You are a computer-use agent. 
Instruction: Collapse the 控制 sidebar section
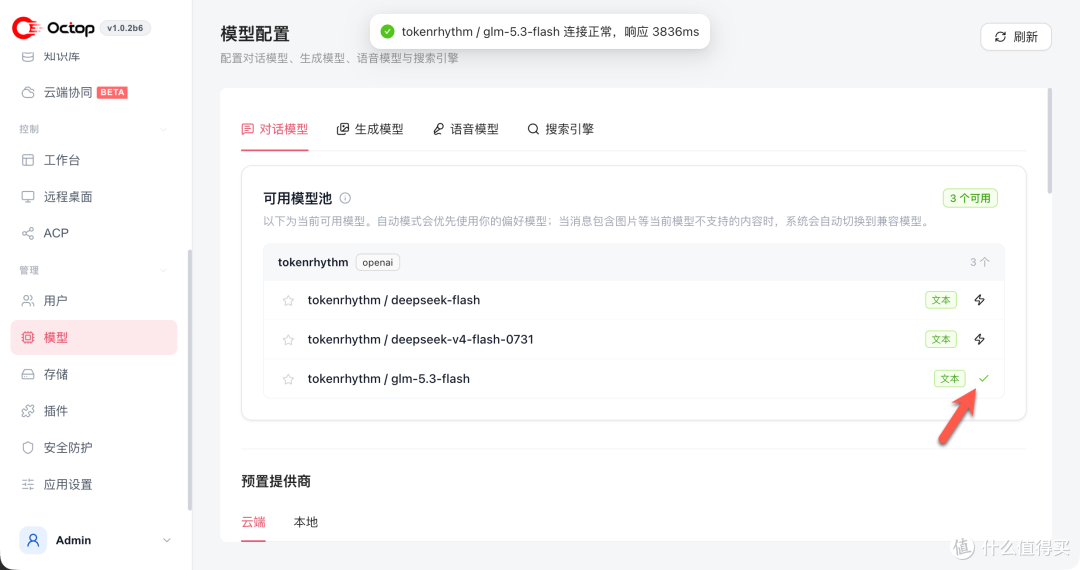(163, 129)
